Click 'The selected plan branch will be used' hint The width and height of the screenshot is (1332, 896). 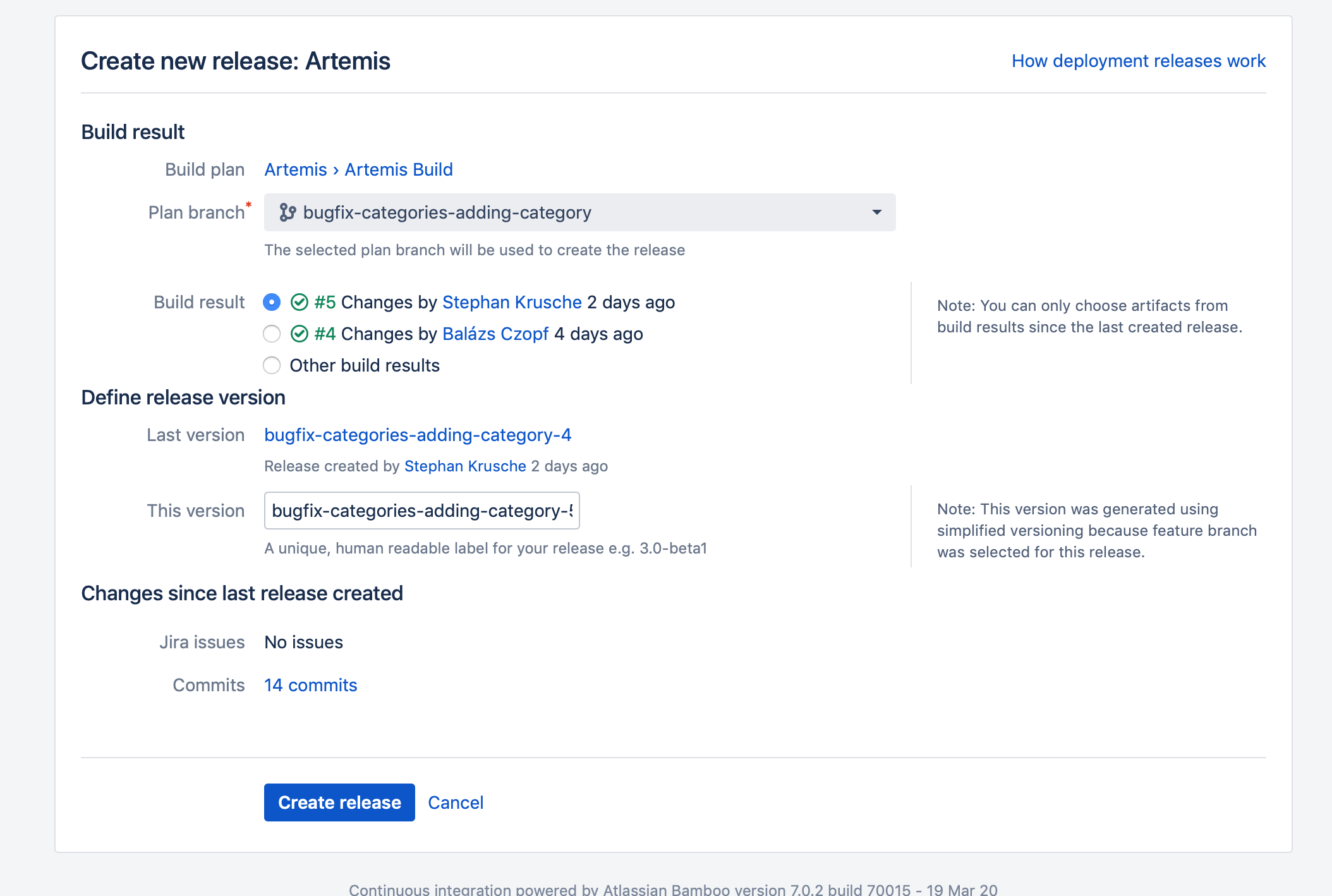point(475,250)
